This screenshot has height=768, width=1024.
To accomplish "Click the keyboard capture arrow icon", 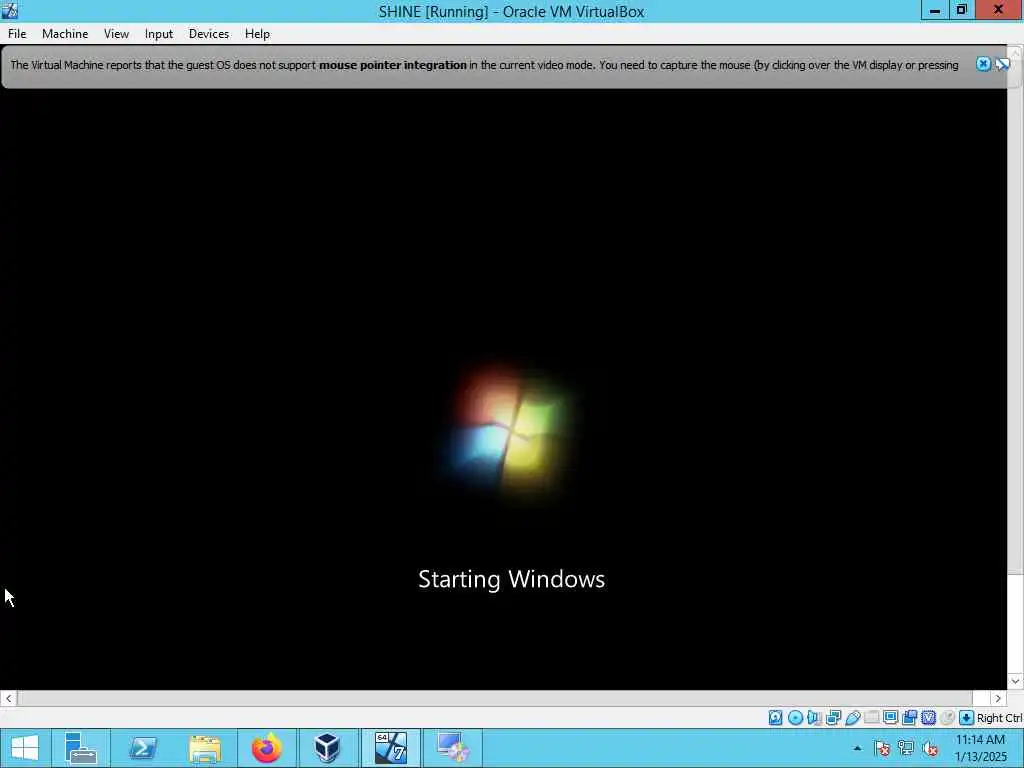I will click(967, 718).
